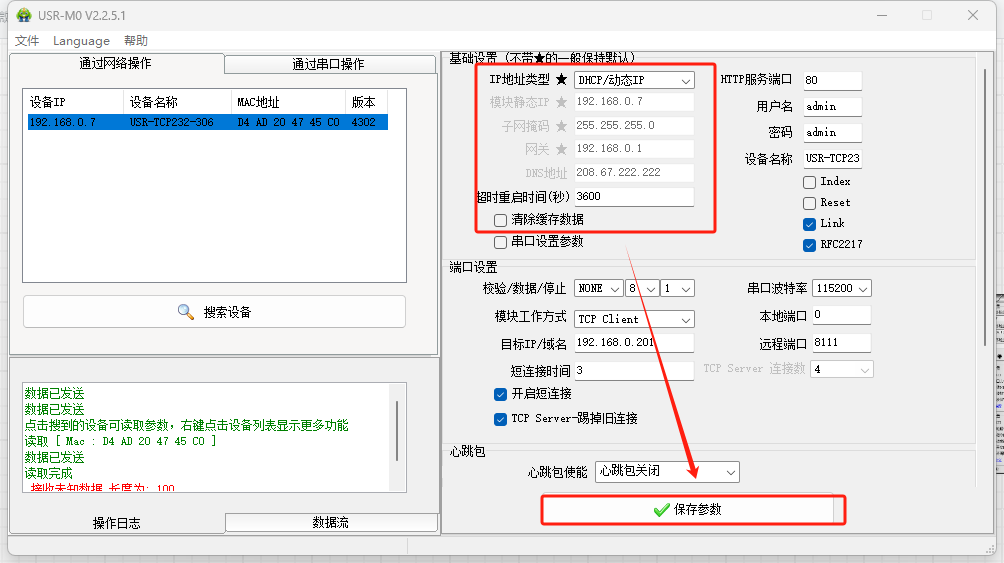This screenshot has width=1004, height=563.
Task: Open the Language menu
Action: pos(81,41)
